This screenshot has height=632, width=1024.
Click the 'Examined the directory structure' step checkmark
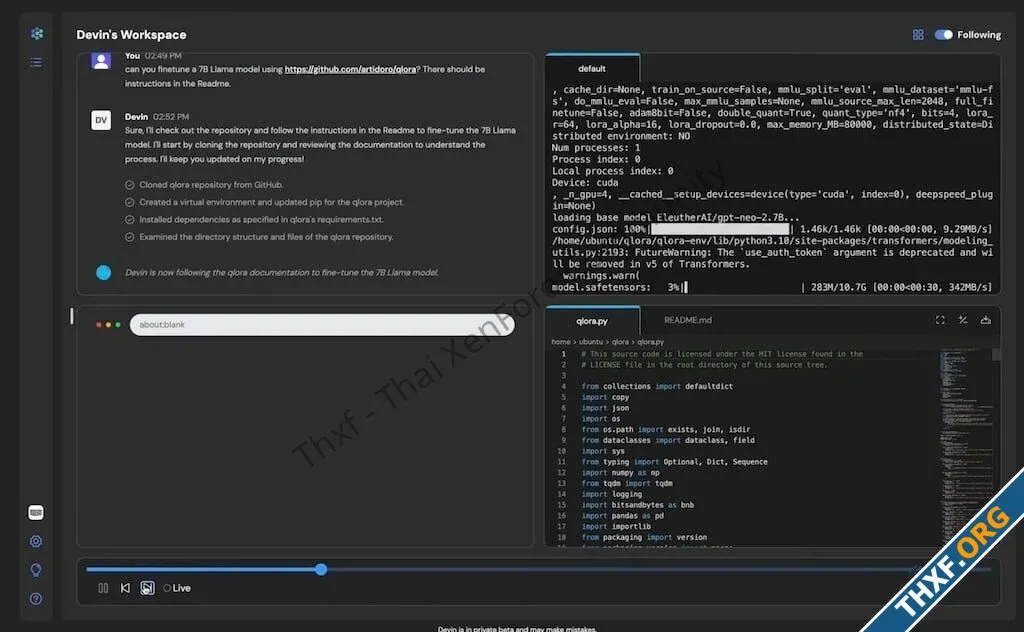tap(129, 237)
